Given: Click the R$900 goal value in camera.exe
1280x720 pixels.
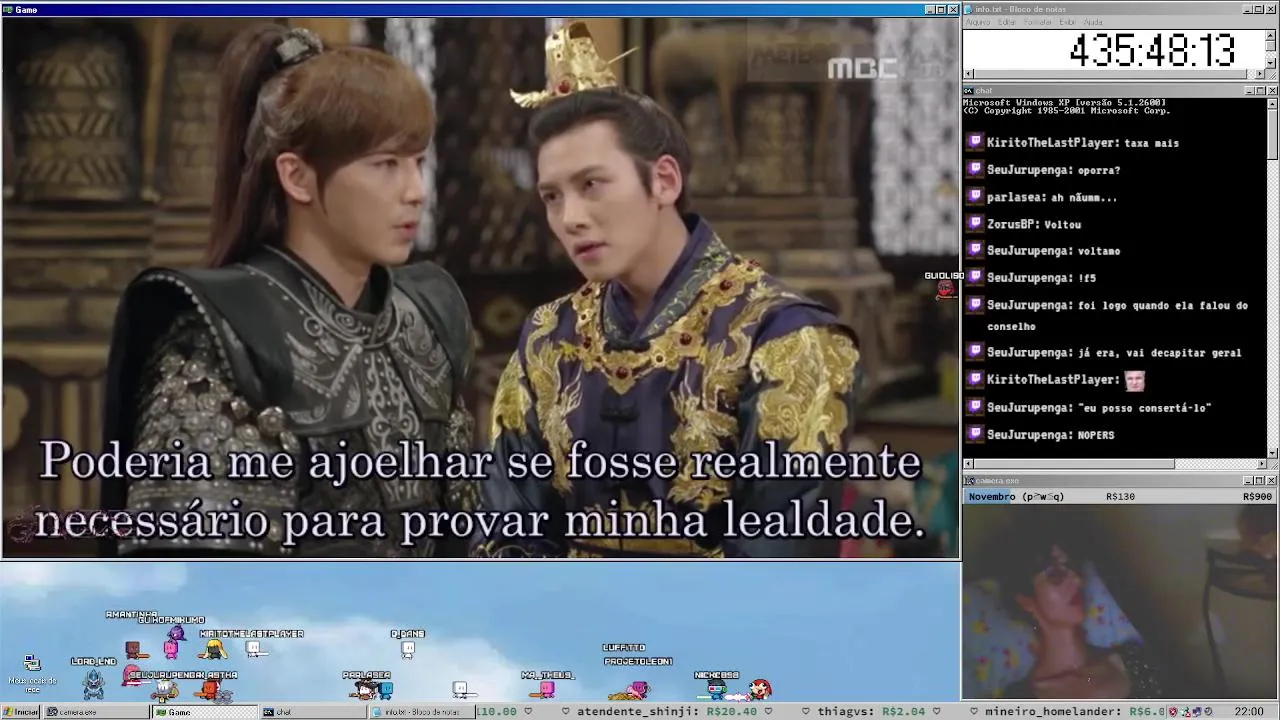Looking at the screenshot, I should [x=1257, y=497].
